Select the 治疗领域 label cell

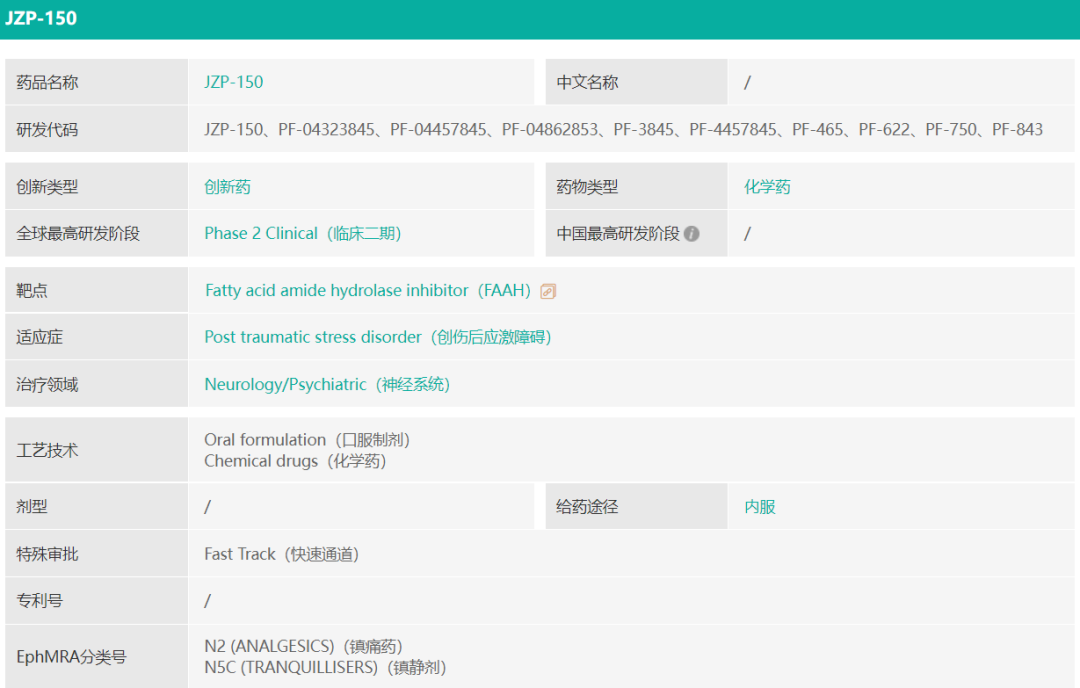(x=96, y=384)
